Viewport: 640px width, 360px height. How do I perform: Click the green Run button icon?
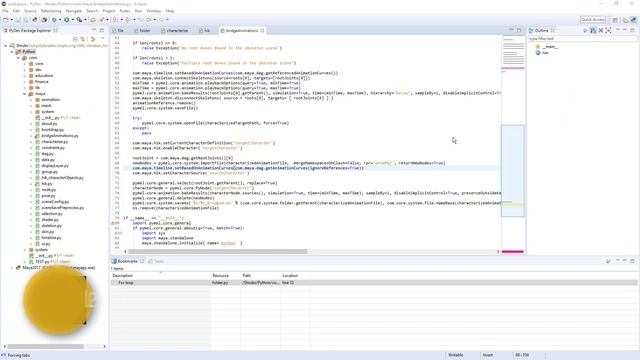coord(67,20)
